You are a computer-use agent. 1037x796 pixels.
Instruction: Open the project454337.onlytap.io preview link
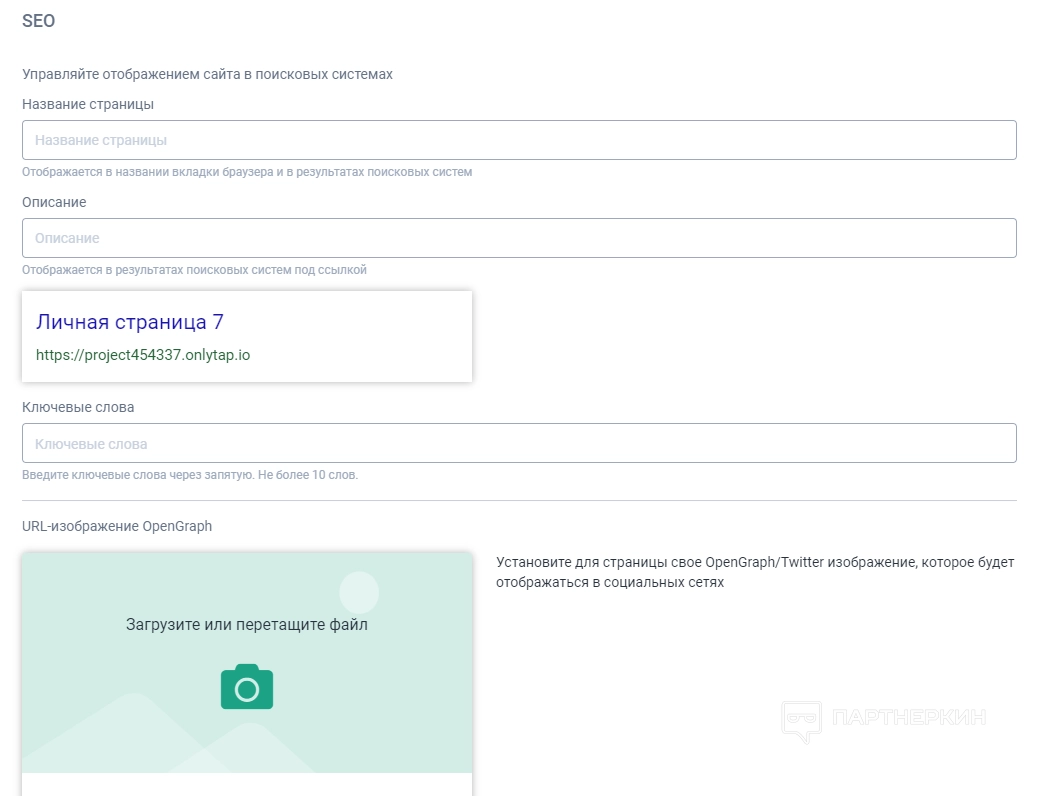coord(143,355)
